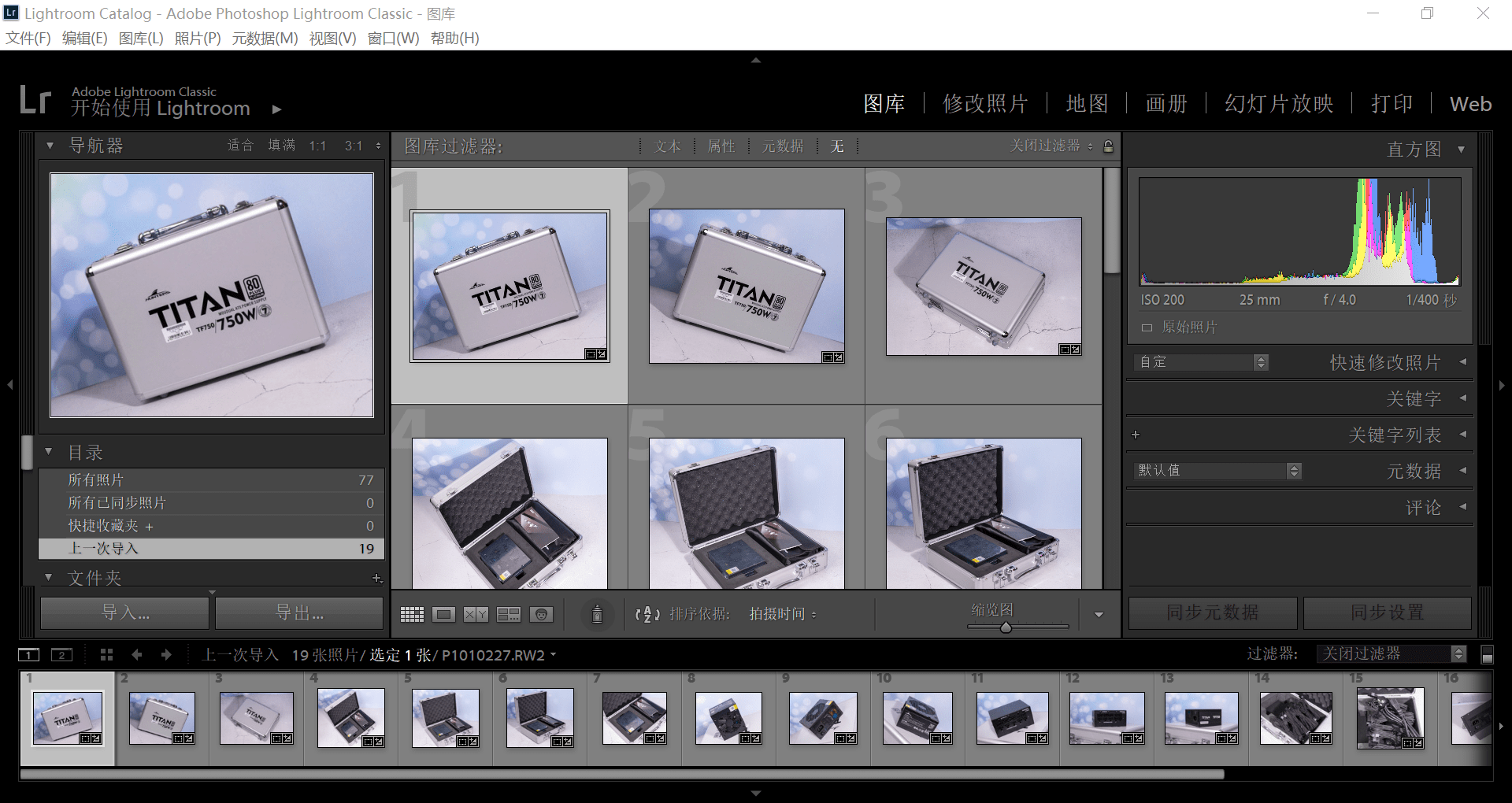Open the 排序依据 拍摄时间 sort dropdown
Image resolution: width=1512 pixels, height=803 pixels.
pos(783,614)
